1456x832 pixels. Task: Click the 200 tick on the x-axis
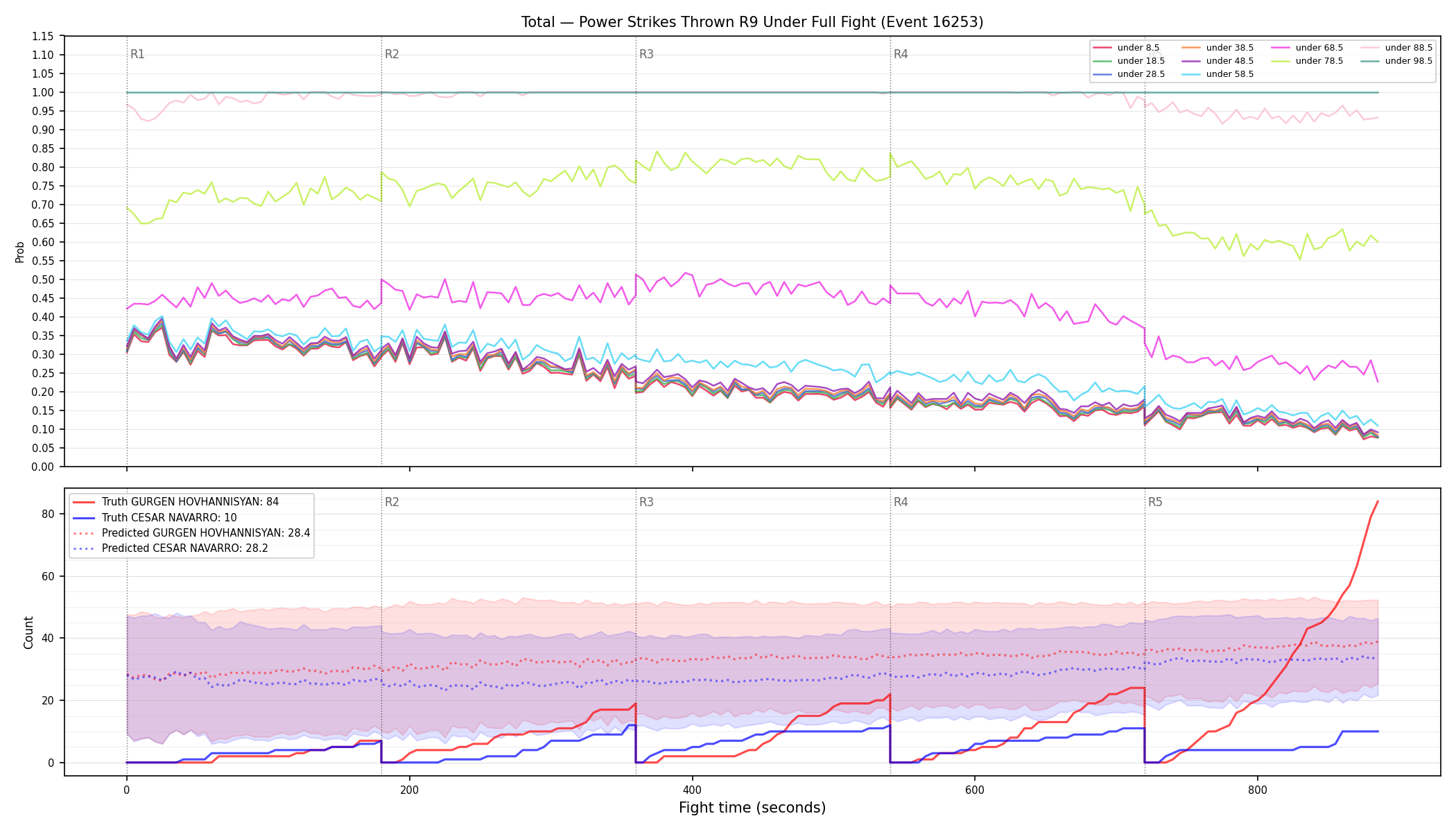click(409, 790)
